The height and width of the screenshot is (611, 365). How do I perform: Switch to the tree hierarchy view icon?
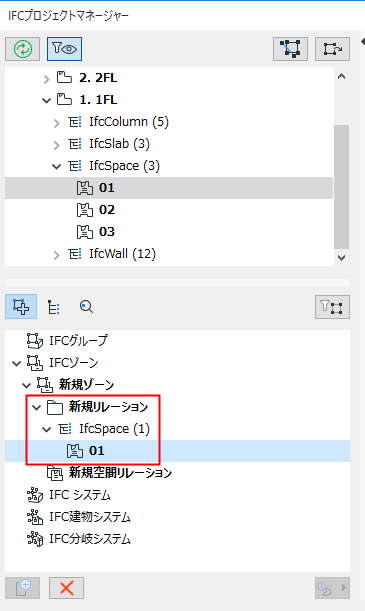[x=53, y=307]
